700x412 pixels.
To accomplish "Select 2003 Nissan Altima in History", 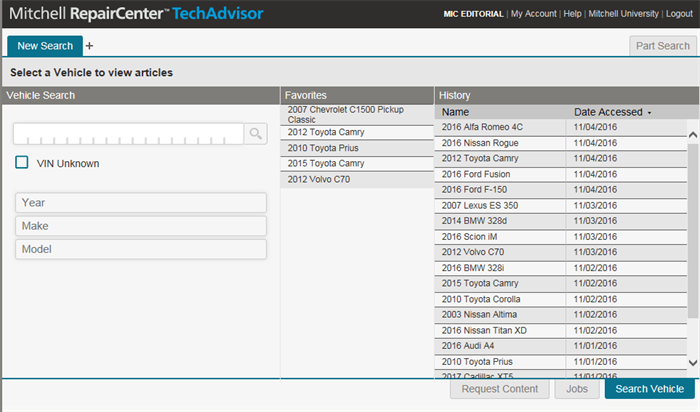I will pyautogui.click(x=500, y=315).
